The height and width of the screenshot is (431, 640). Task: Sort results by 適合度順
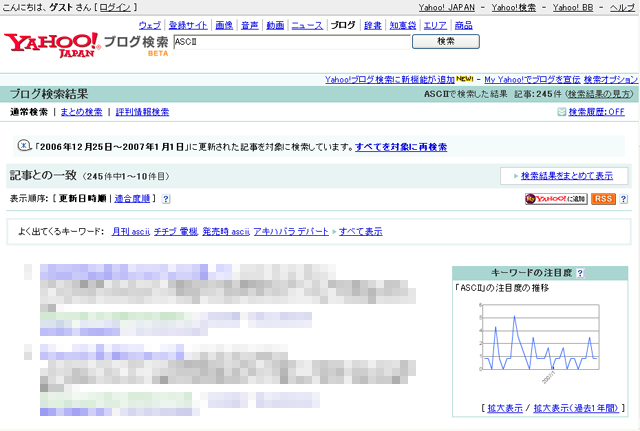tap(134, 199)
